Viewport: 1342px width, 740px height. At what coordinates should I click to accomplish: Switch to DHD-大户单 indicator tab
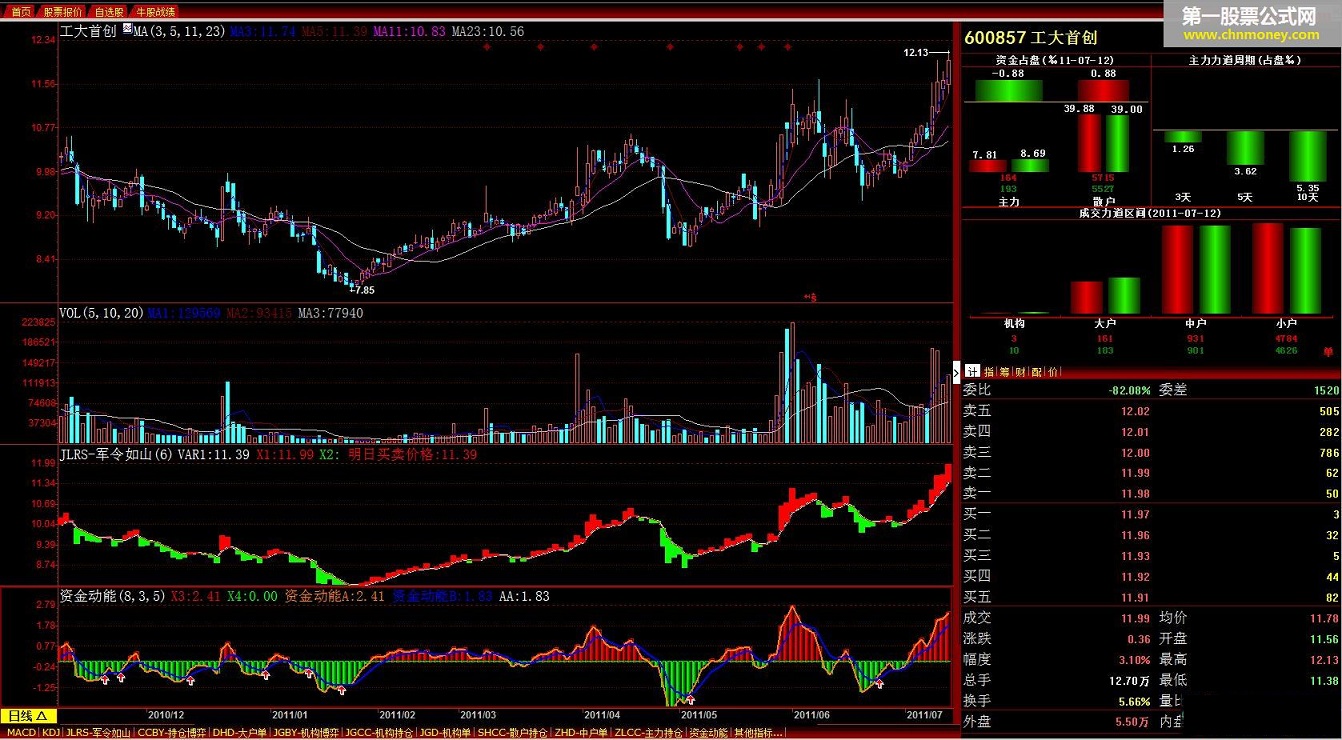coord(241,733)
